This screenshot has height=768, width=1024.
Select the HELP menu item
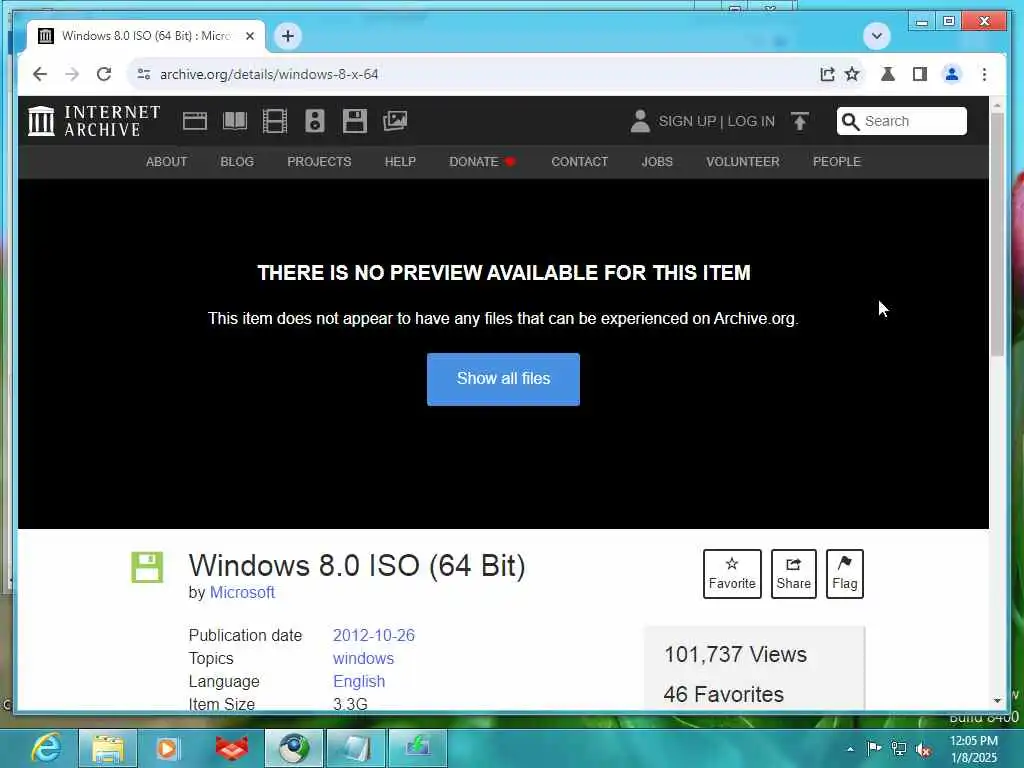coord(400,161)
